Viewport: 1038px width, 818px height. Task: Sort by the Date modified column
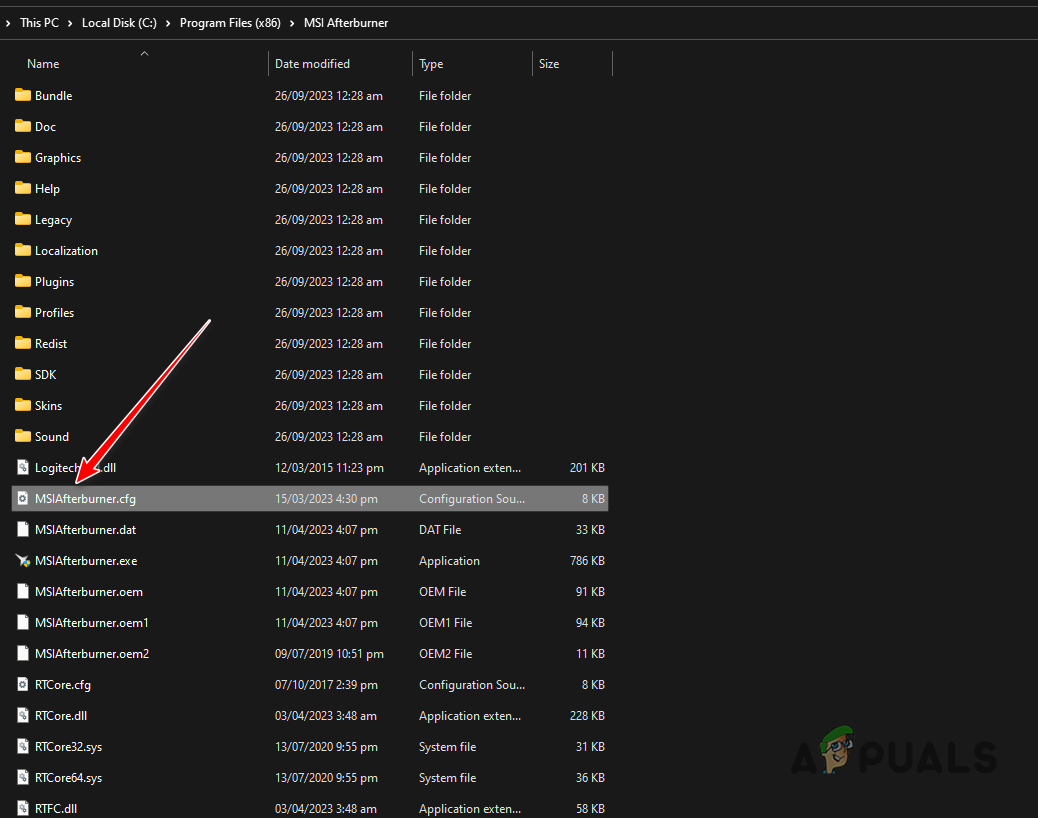pyautogui.click(x=312, y=64)
